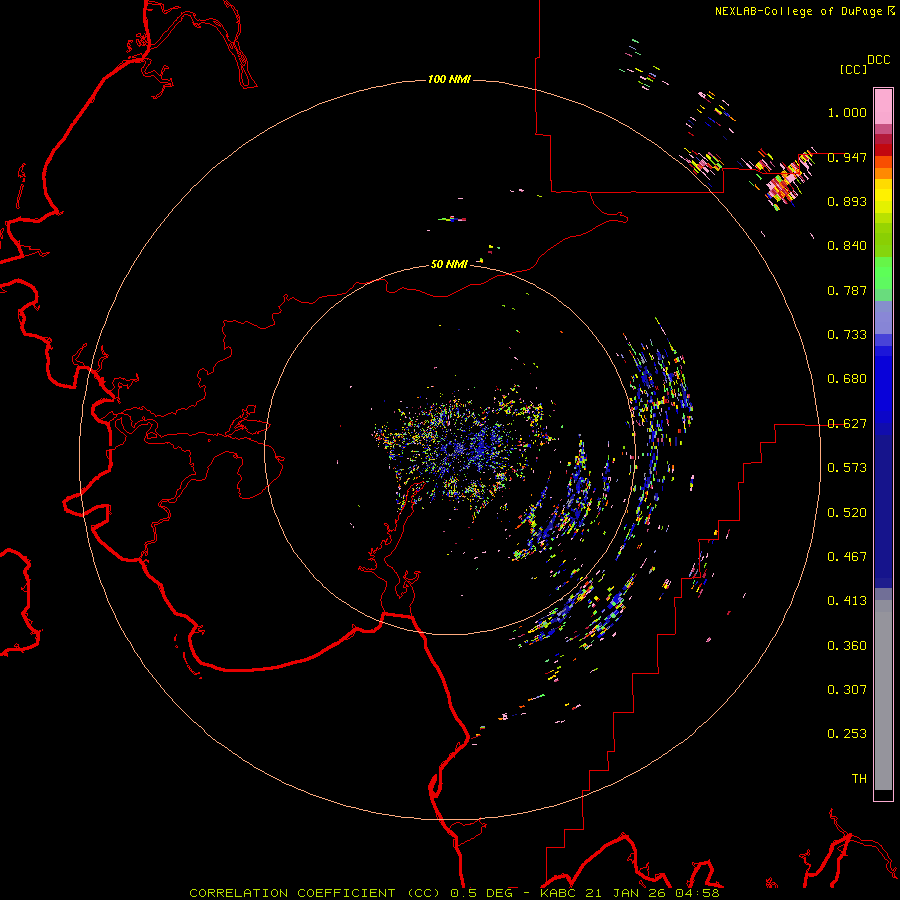Click the red segment of the color bar
This screenshot has width=900, height=900.
point(883,150)
